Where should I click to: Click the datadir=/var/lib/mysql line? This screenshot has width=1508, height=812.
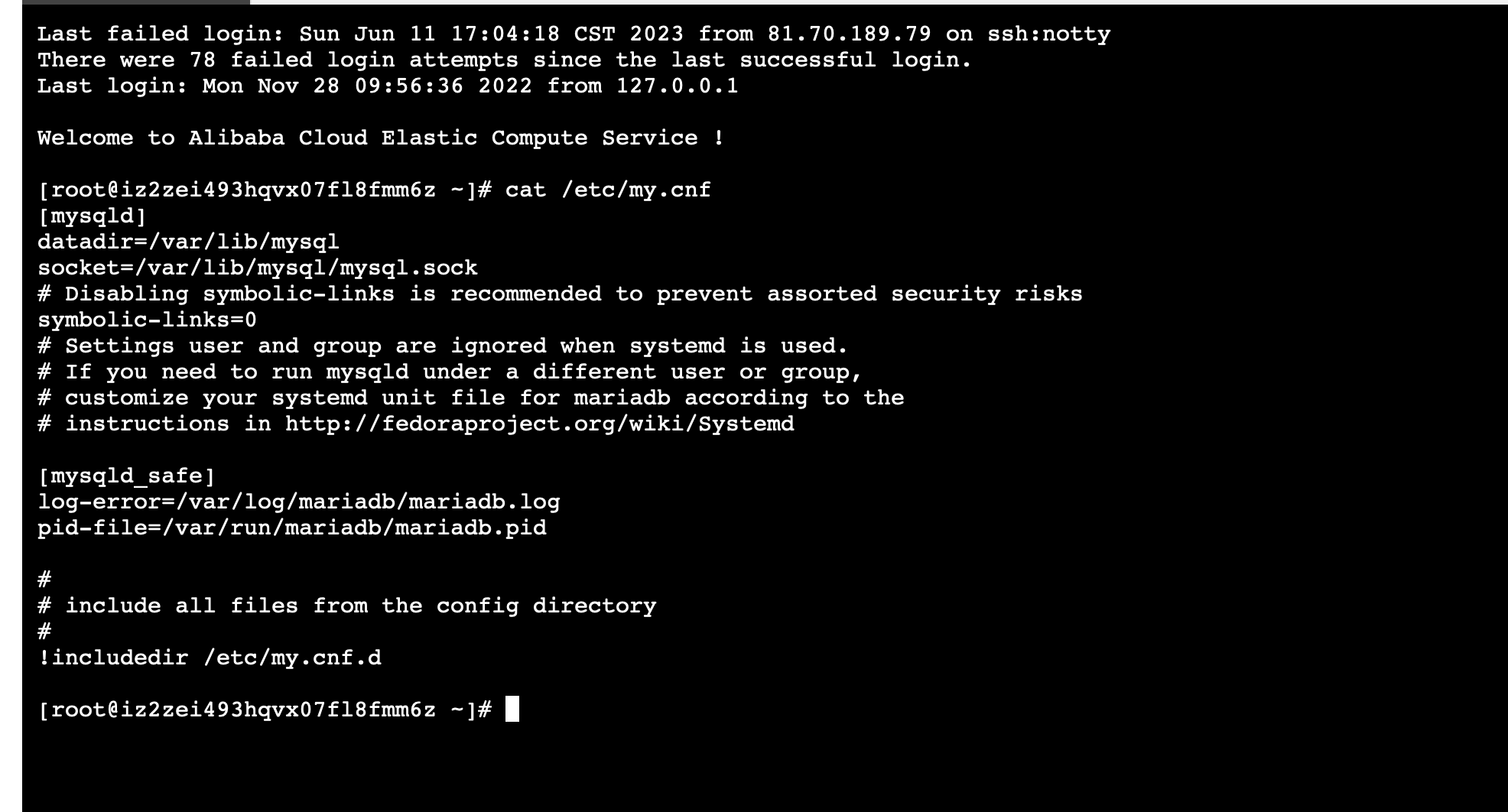(188, 242)
